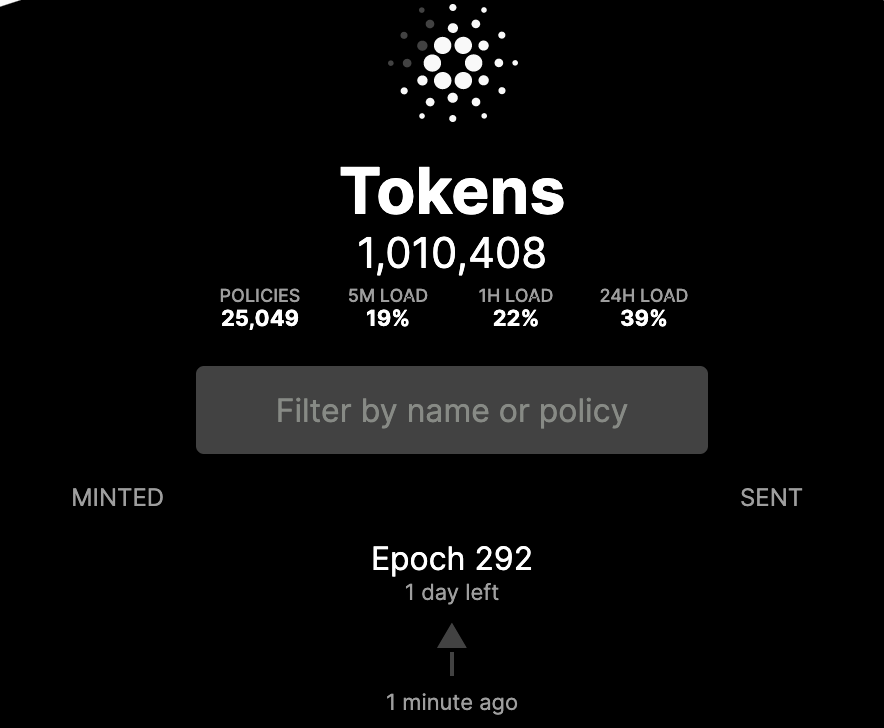Click the Epoch 292 label
The width and height of the screenshot is (884, 728).
(452, 559)
